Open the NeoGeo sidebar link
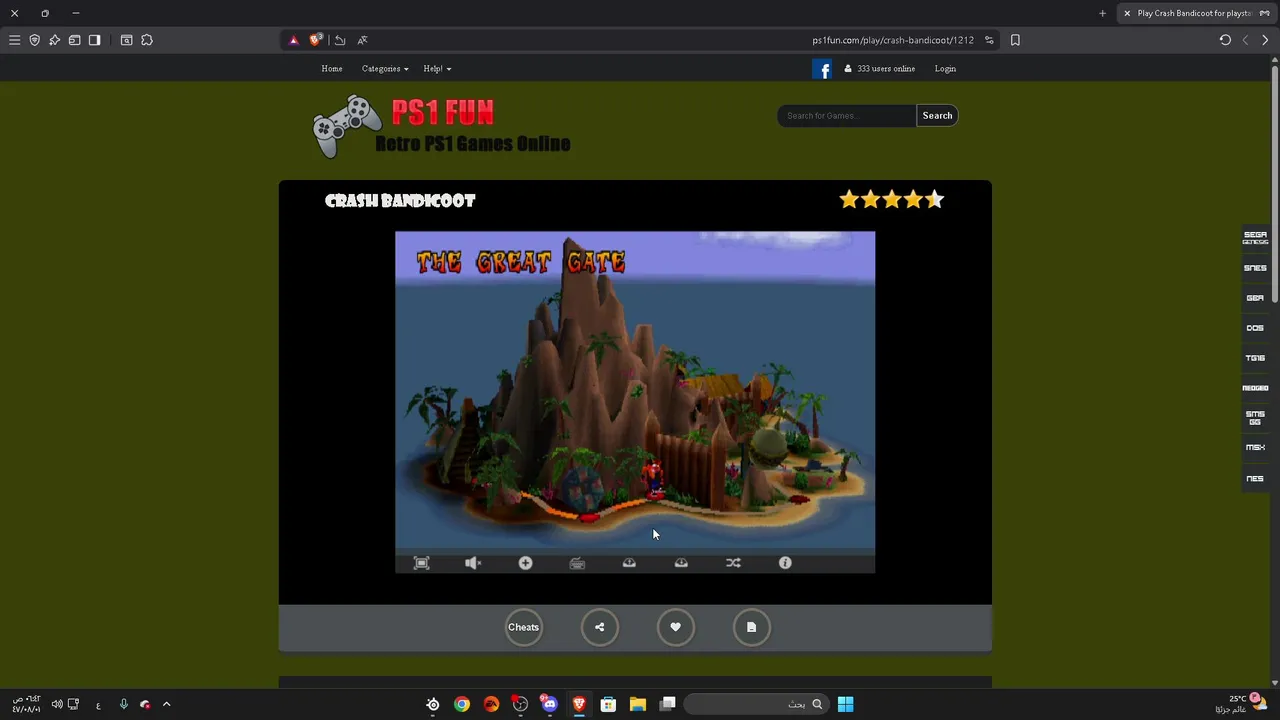 (1255, 388)
